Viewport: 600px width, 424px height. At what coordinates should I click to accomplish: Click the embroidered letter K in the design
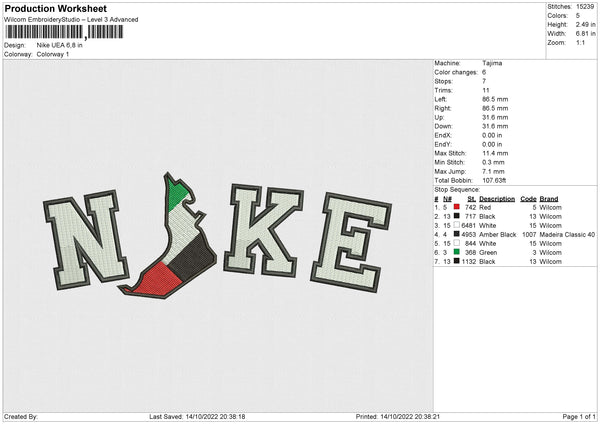pyautogui.click(x=263, y=230)
